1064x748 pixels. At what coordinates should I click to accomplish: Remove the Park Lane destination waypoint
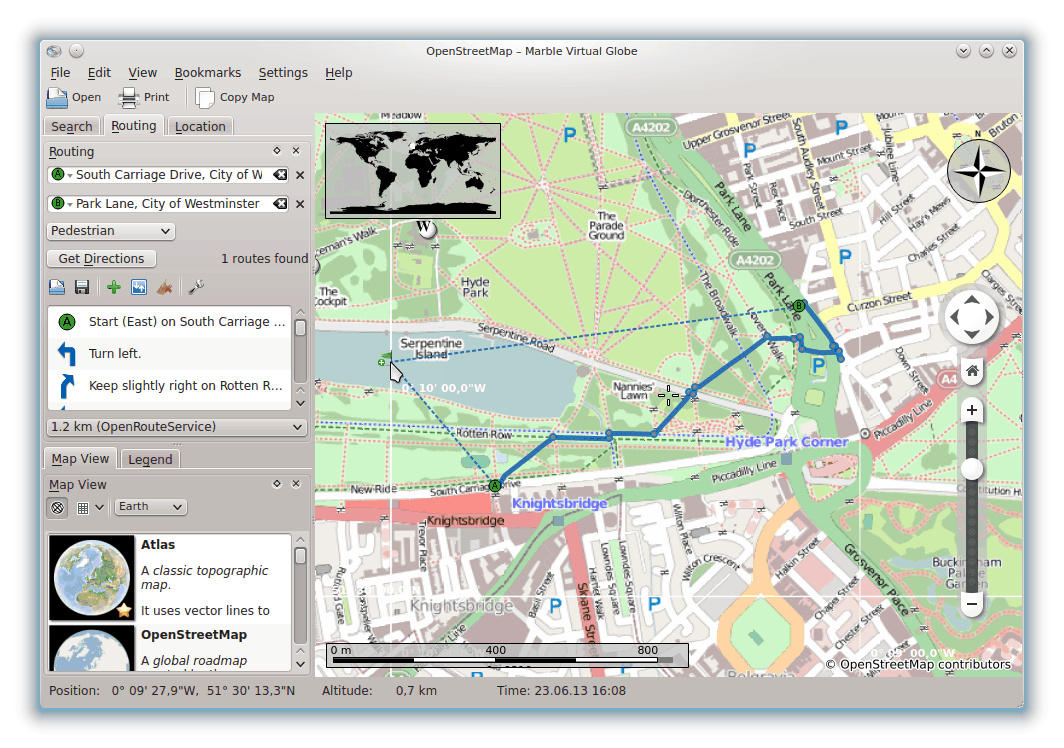point(300,204)
